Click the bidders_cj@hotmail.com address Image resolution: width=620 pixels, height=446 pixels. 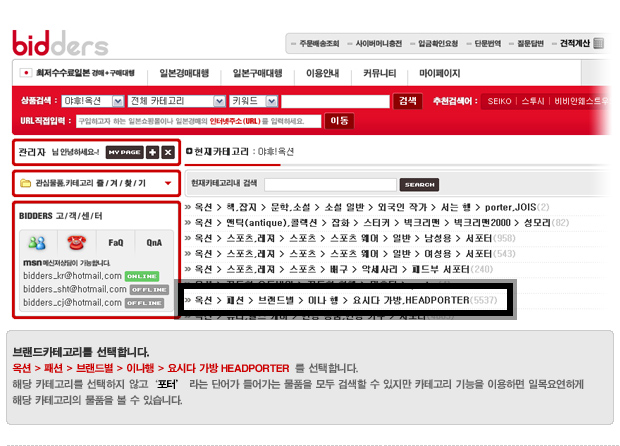(72, 302)
